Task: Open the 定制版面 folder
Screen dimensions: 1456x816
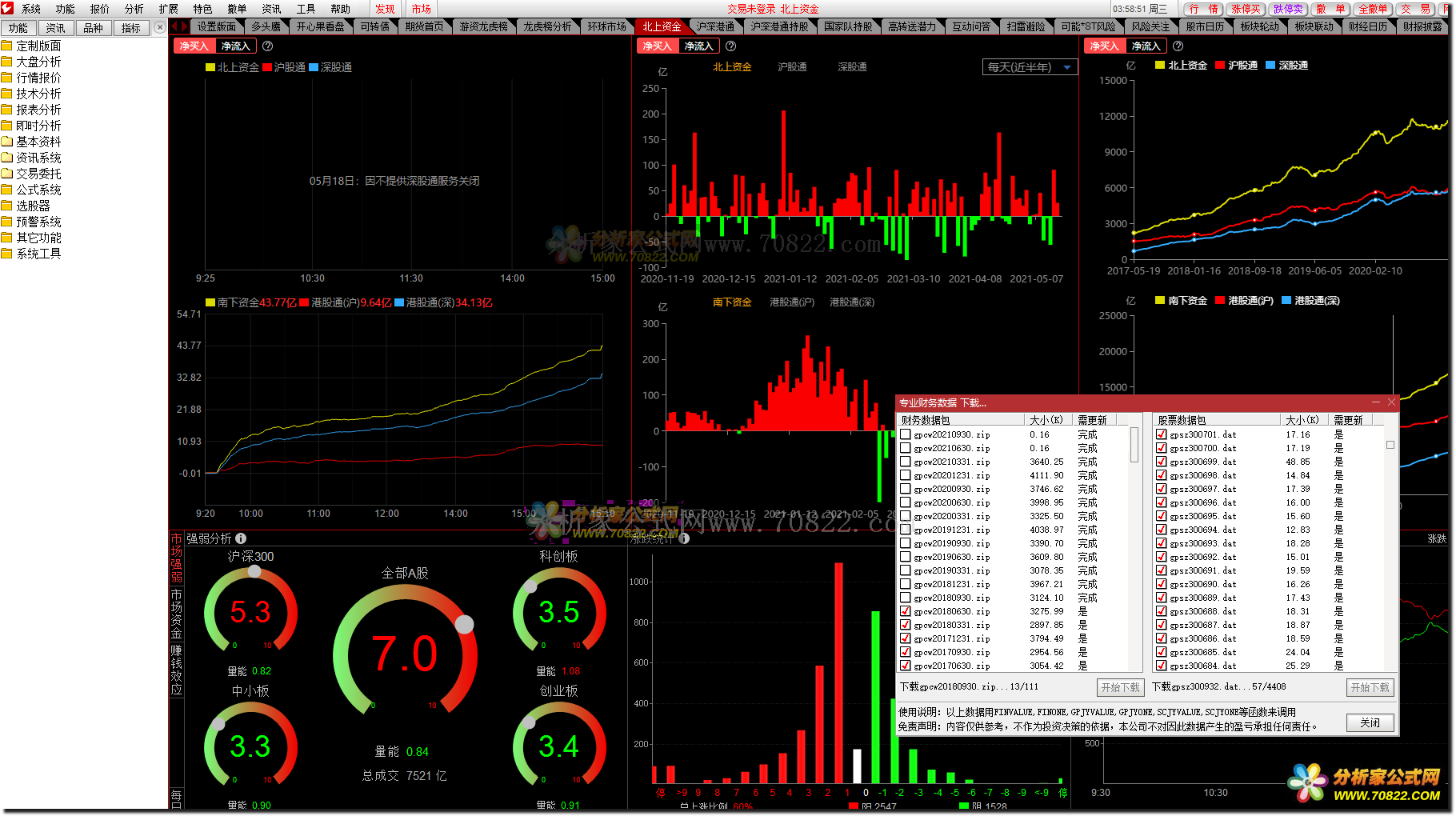Action: point(31,46)
